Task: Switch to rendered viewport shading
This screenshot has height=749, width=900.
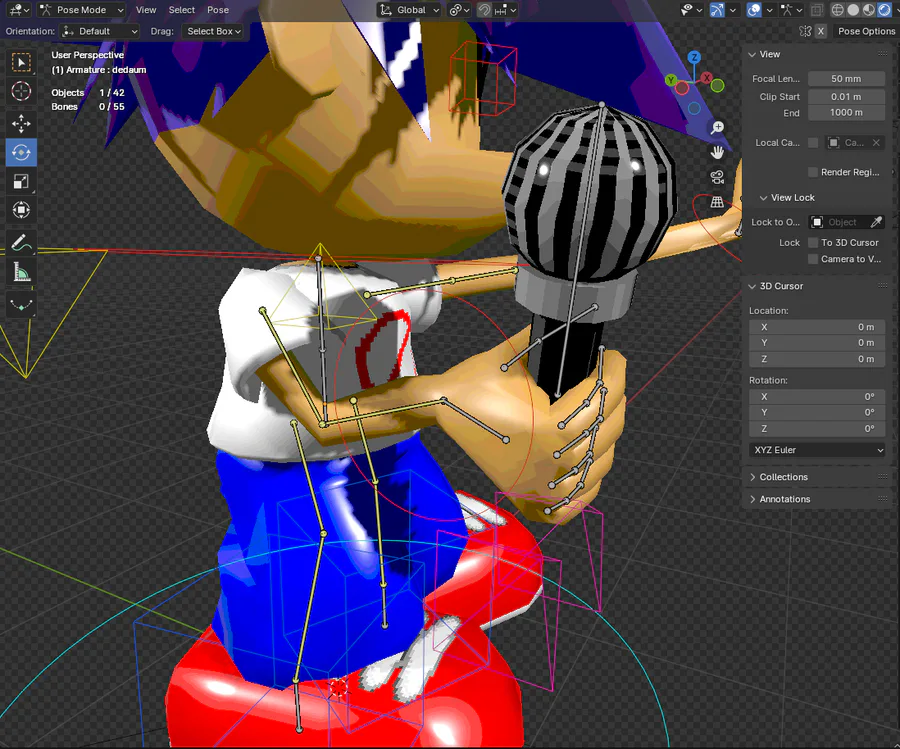Action: 884,10
